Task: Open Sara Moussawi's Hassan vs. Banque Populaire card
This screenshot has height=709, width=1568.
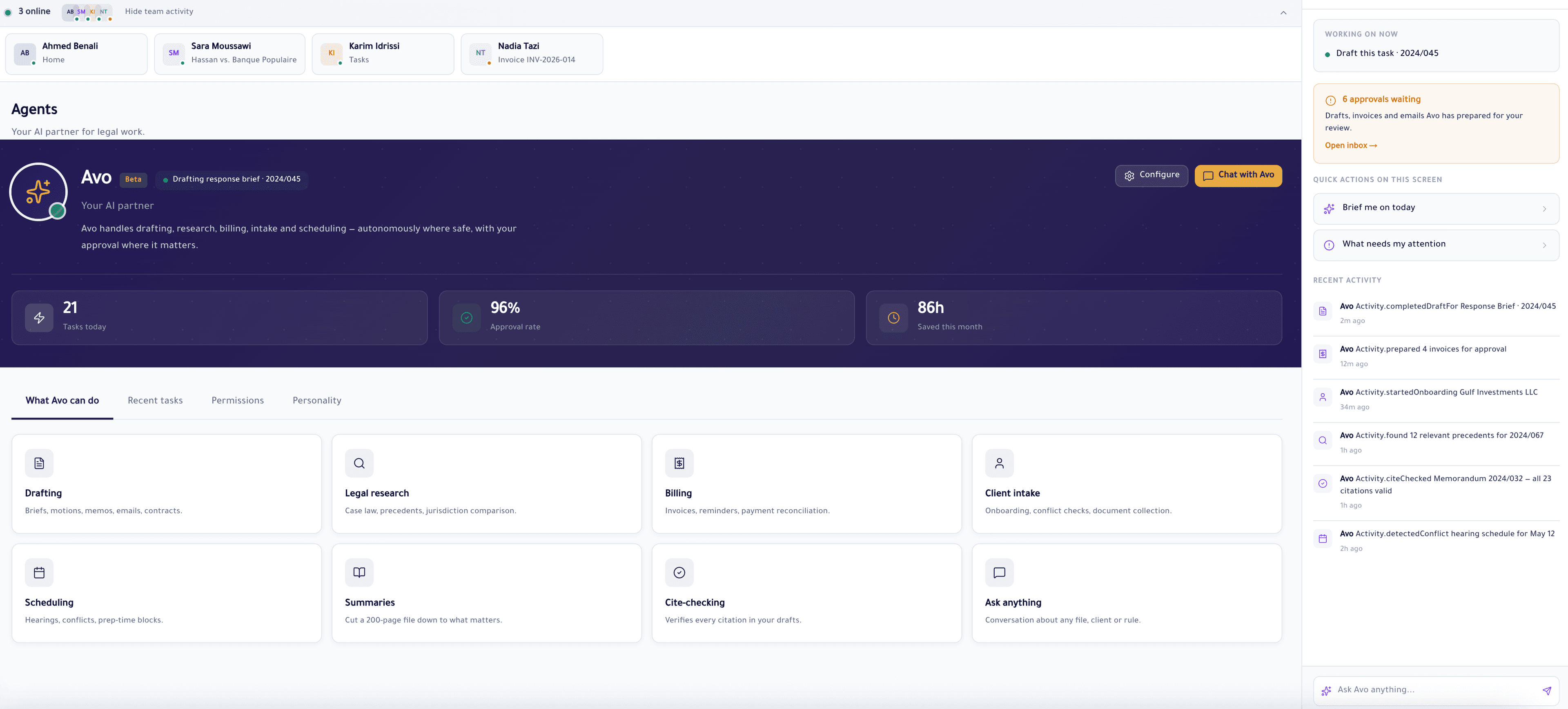Action: [229, 54]
